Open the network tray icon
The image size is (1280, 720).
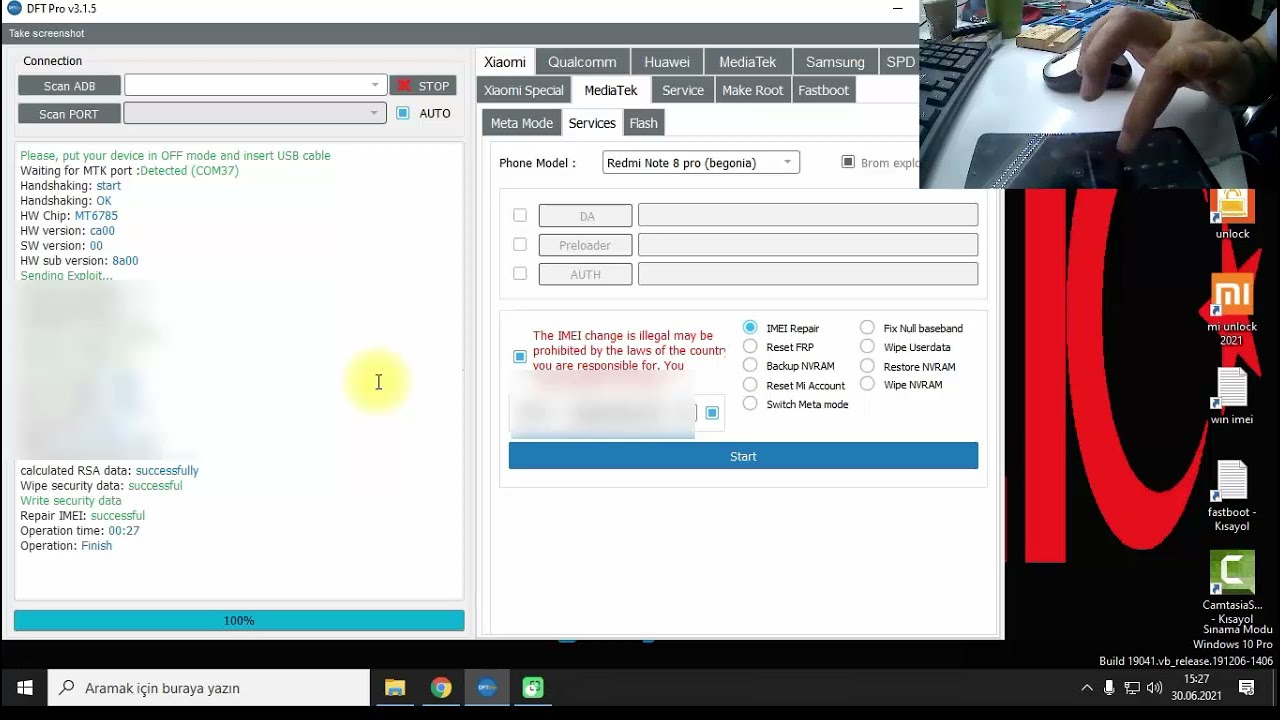pos(1132,688)
